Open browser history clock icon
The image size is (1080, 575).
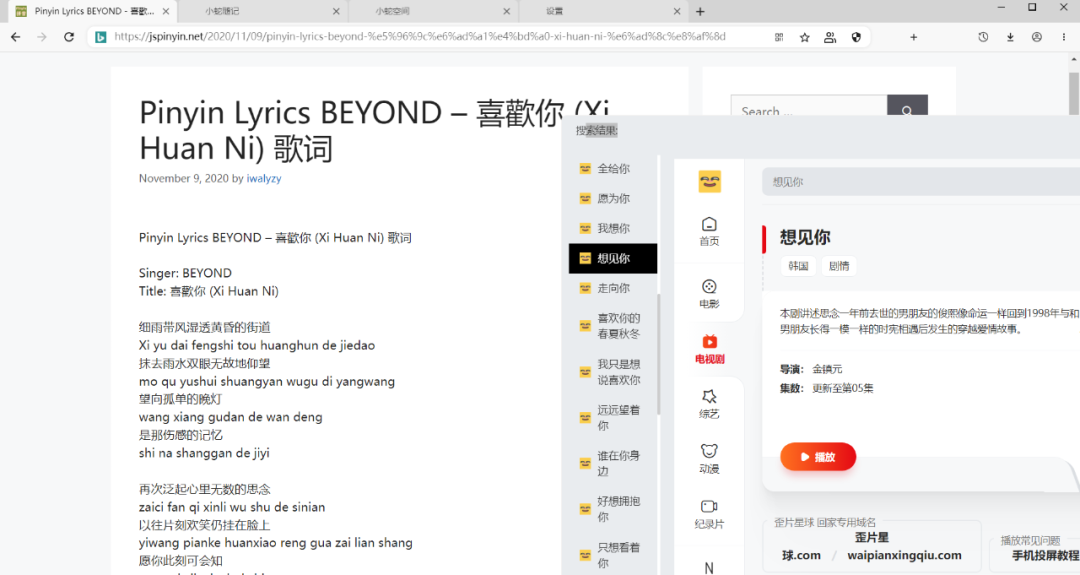click(x=983, y=37)
